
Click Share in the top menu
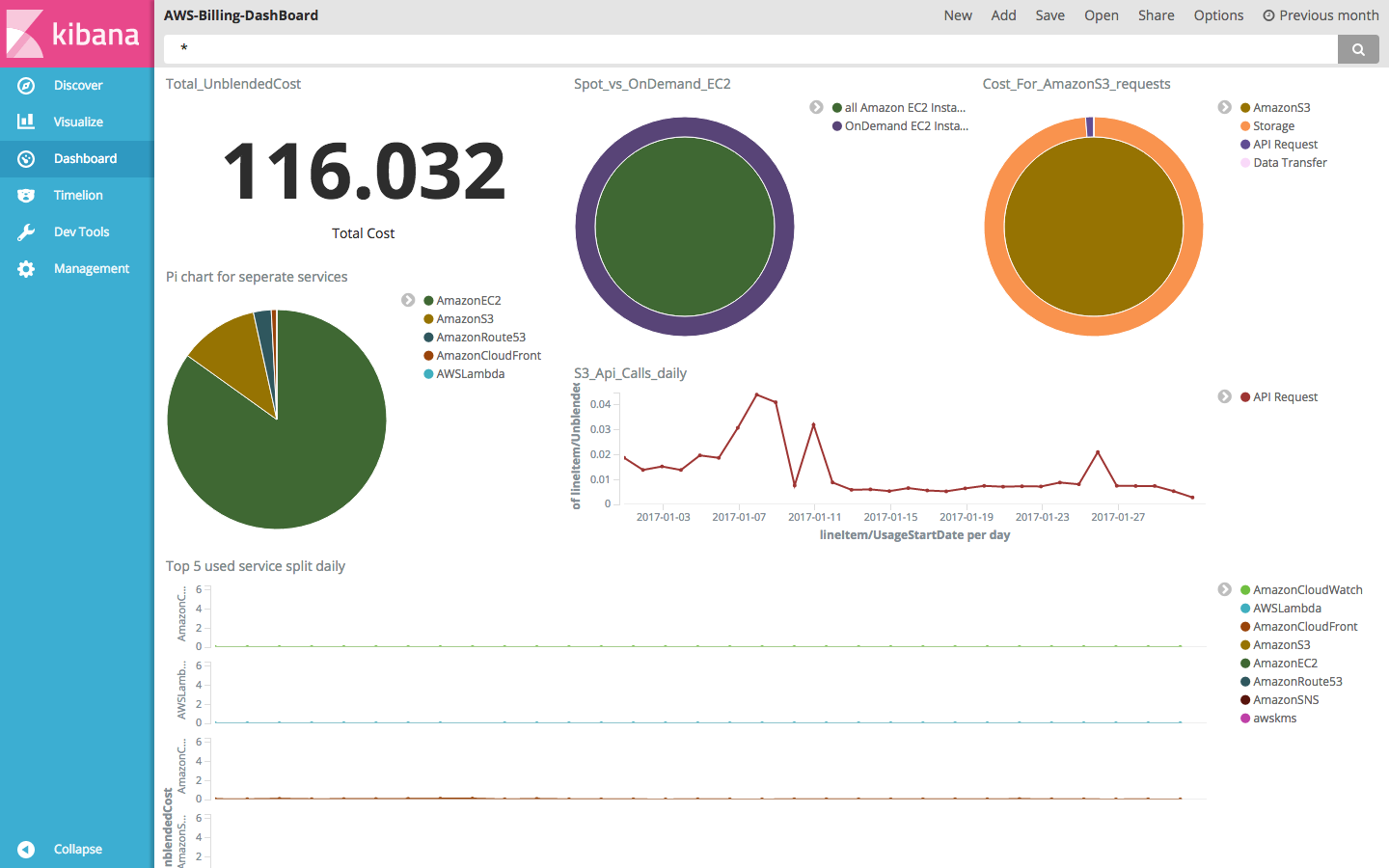click(1156, 15)
